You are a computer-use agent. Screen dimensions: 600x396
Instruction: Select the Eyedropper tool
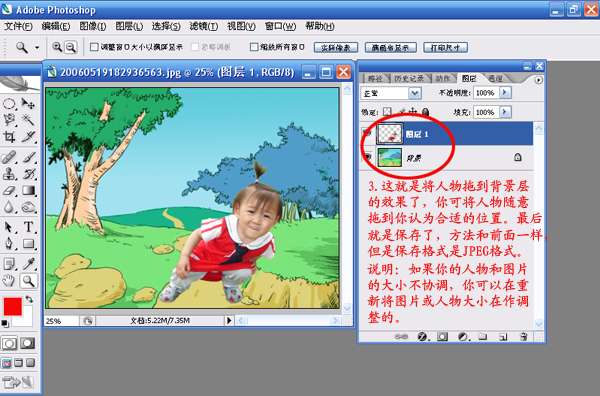coord(28,263)
